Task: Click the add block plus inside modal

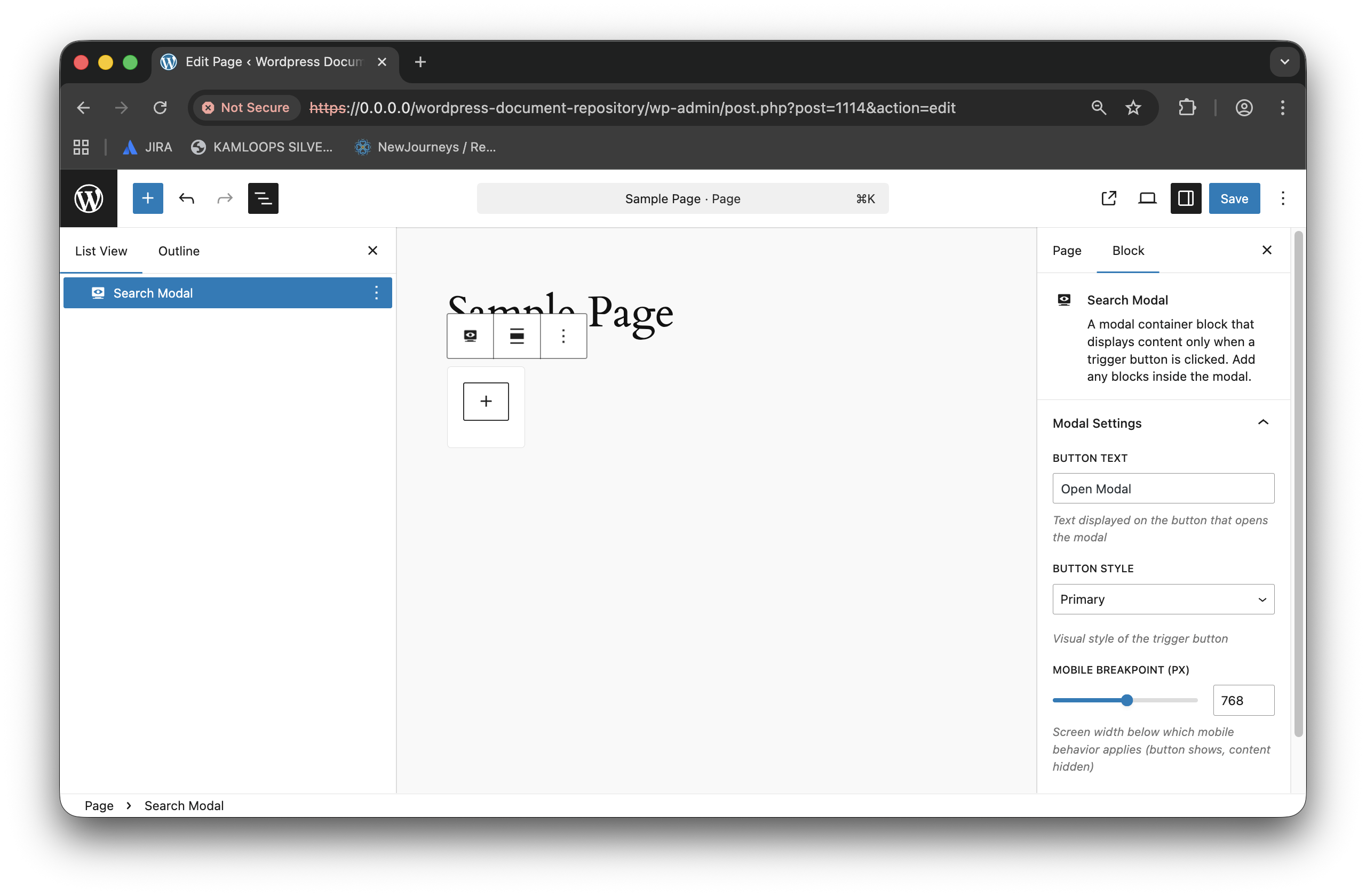Action: pos(486,402)
